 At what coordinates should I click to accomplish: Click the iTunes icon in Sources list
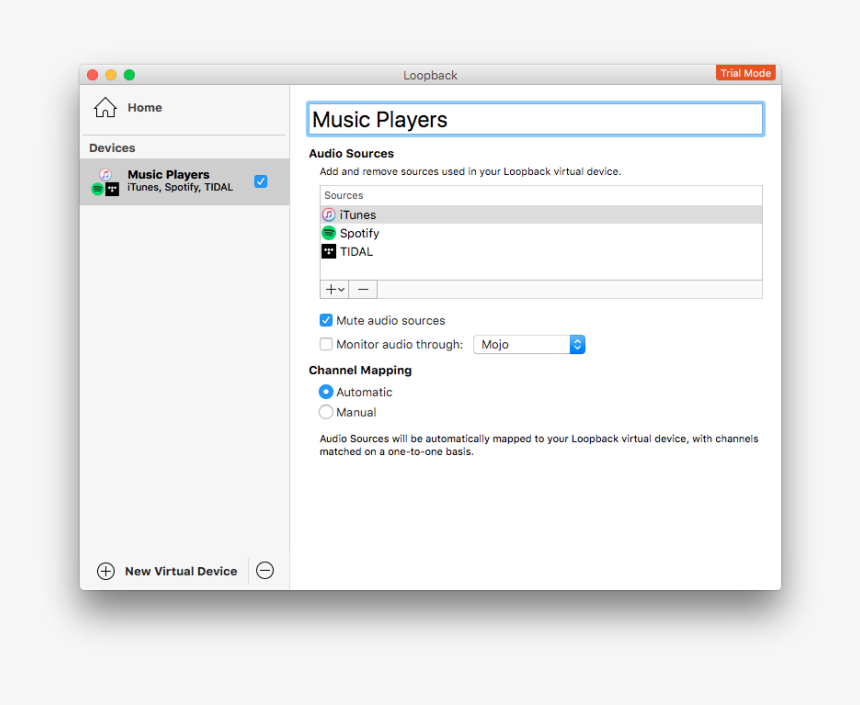point(329,215)
